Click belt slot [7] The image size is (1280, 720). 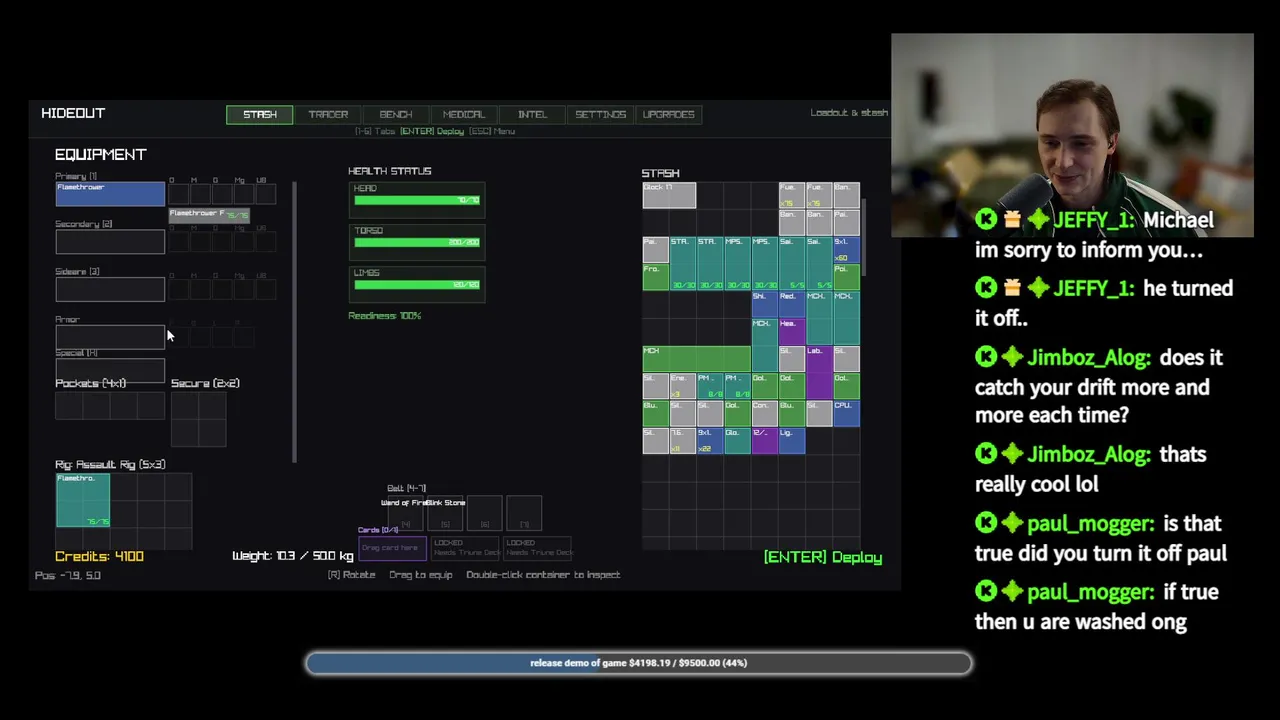tap(524, 513)
